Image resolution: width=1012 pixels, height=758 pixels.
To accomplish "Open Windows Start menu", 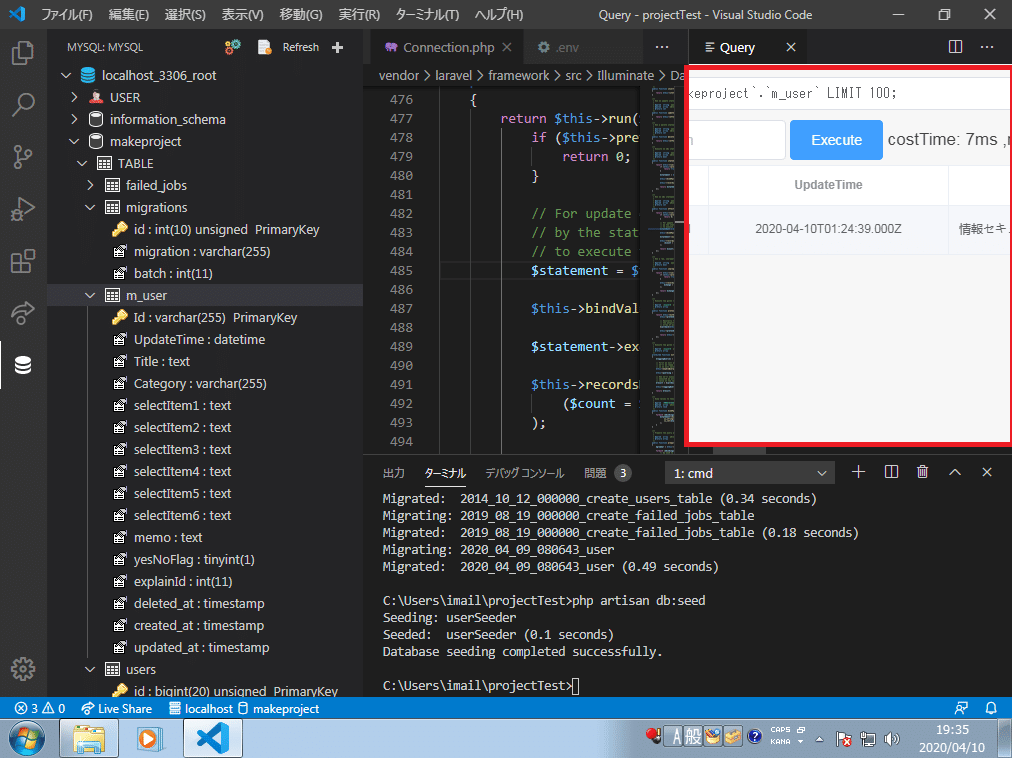I will click(x=26, y=738).
